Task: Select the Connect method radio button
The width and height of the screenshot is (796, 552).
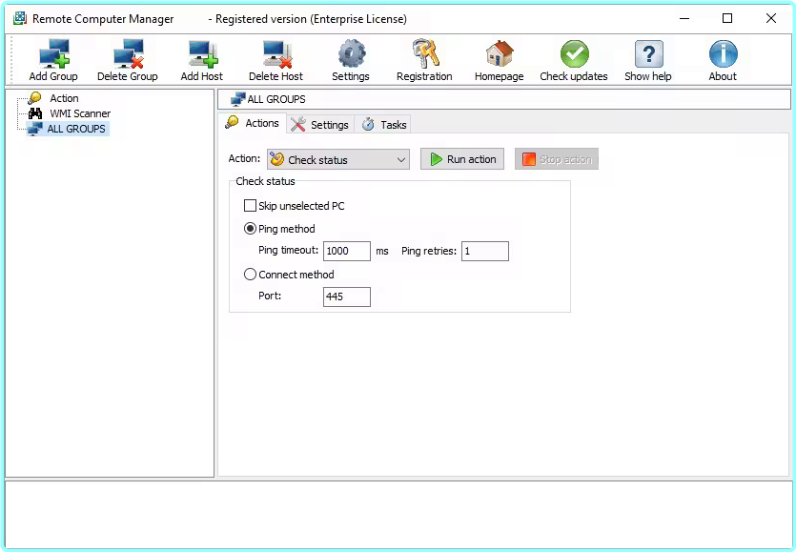Action: click(x=250, y=274)
